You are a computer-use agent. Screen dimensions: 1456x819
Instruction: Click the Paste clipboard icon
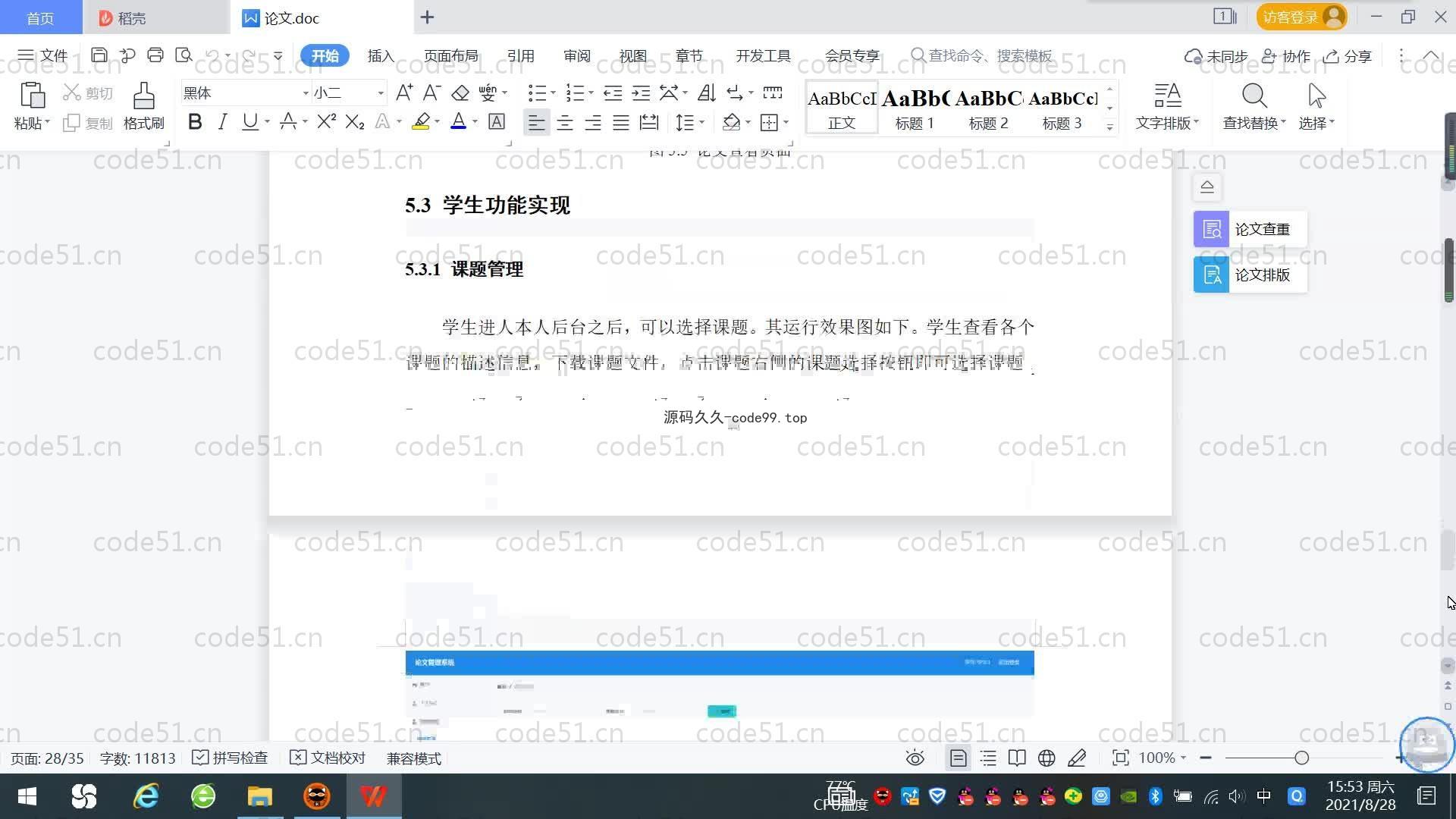[x=32, y=96]
